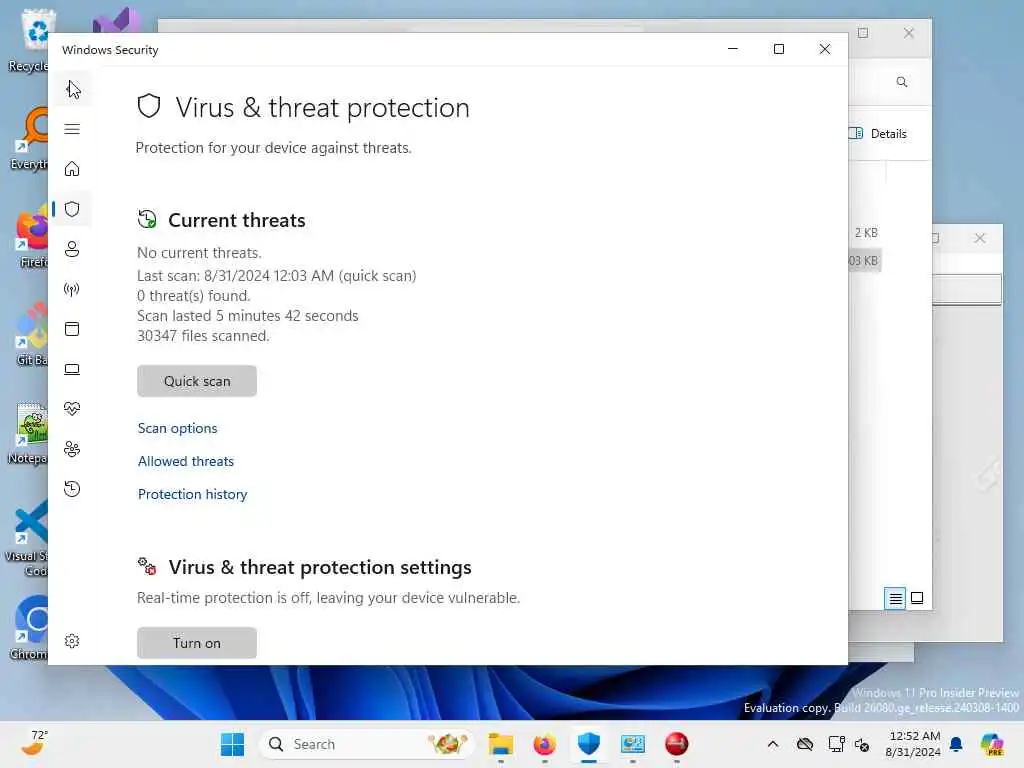
Task: Open Device security laptop icon
Action: [72, 370]
